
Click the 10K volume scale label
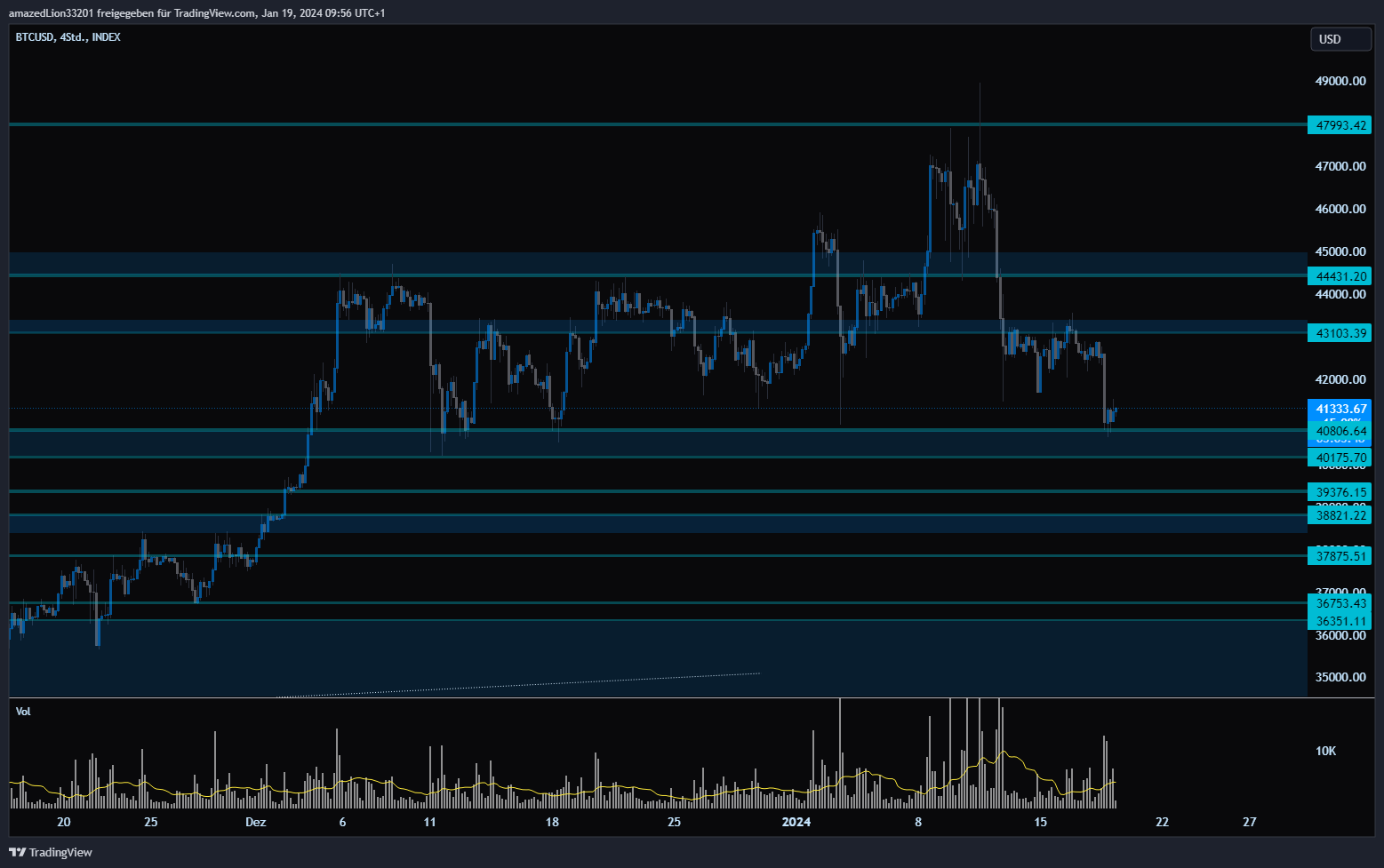point(1325,751)
